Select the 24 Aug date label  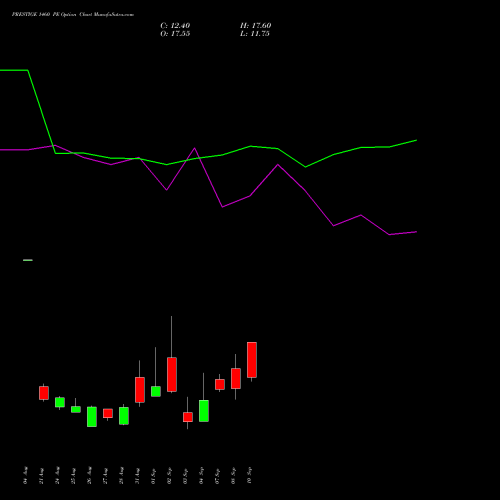coord(57,475)
